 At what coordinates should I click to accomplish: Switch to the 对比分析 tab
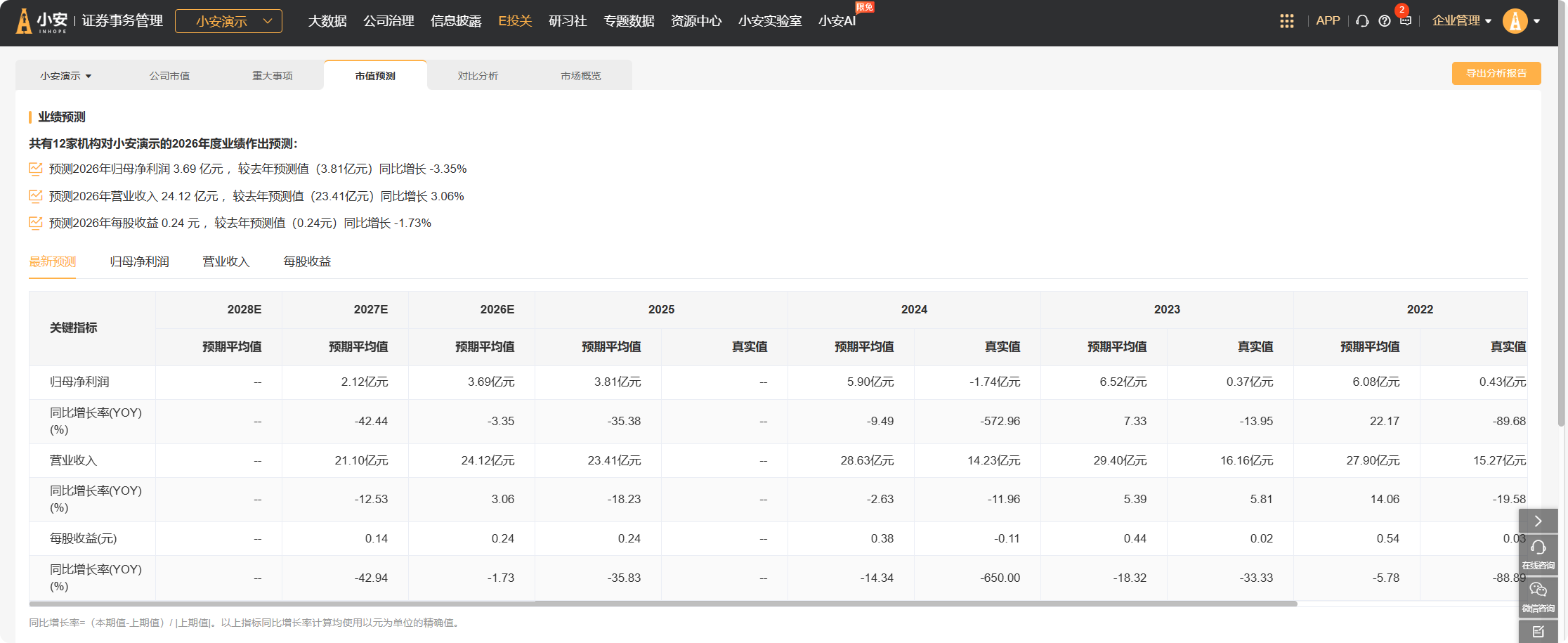(x=478, y=76)
